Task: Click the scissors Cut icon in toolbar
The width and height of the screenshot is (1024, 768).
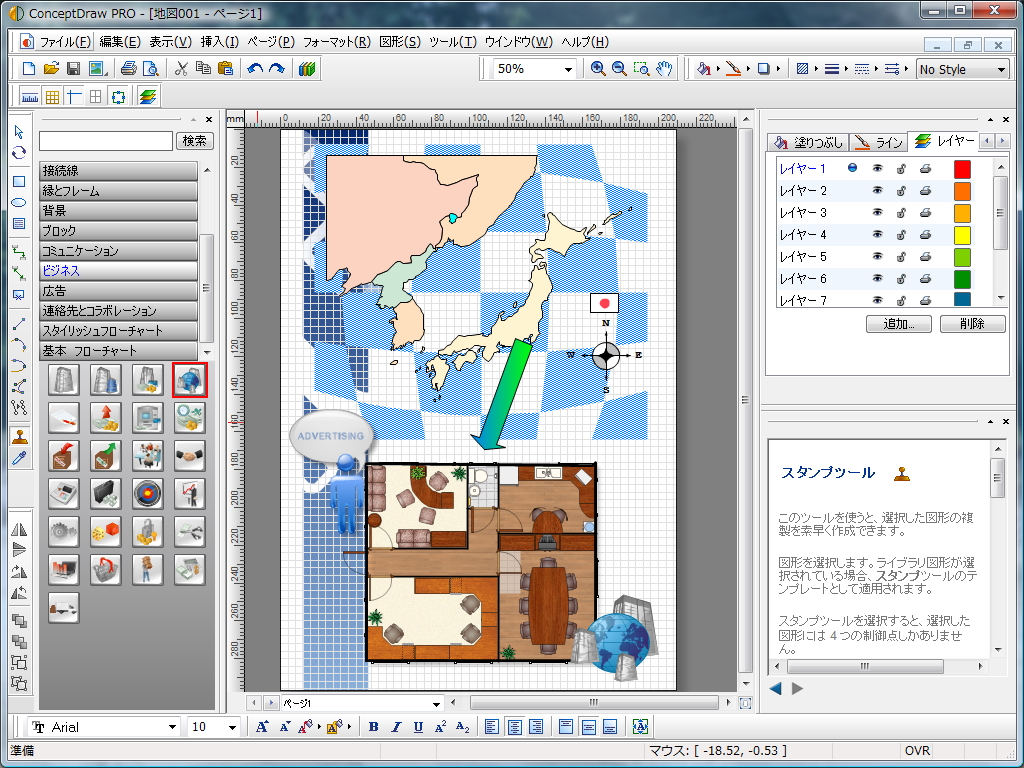Action: pos(181,69)
